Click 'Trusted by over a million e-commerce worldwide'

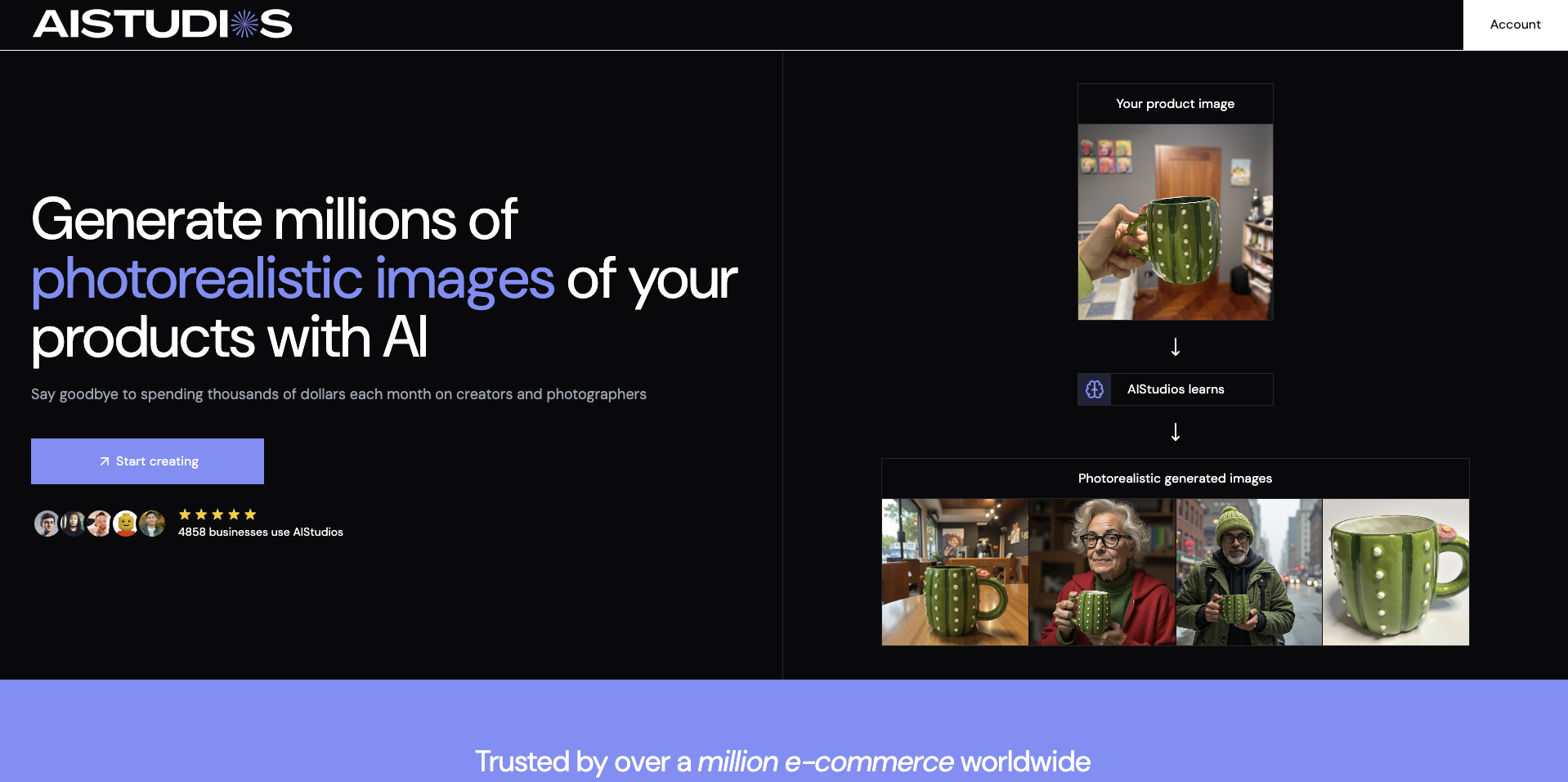pos(783,762)
